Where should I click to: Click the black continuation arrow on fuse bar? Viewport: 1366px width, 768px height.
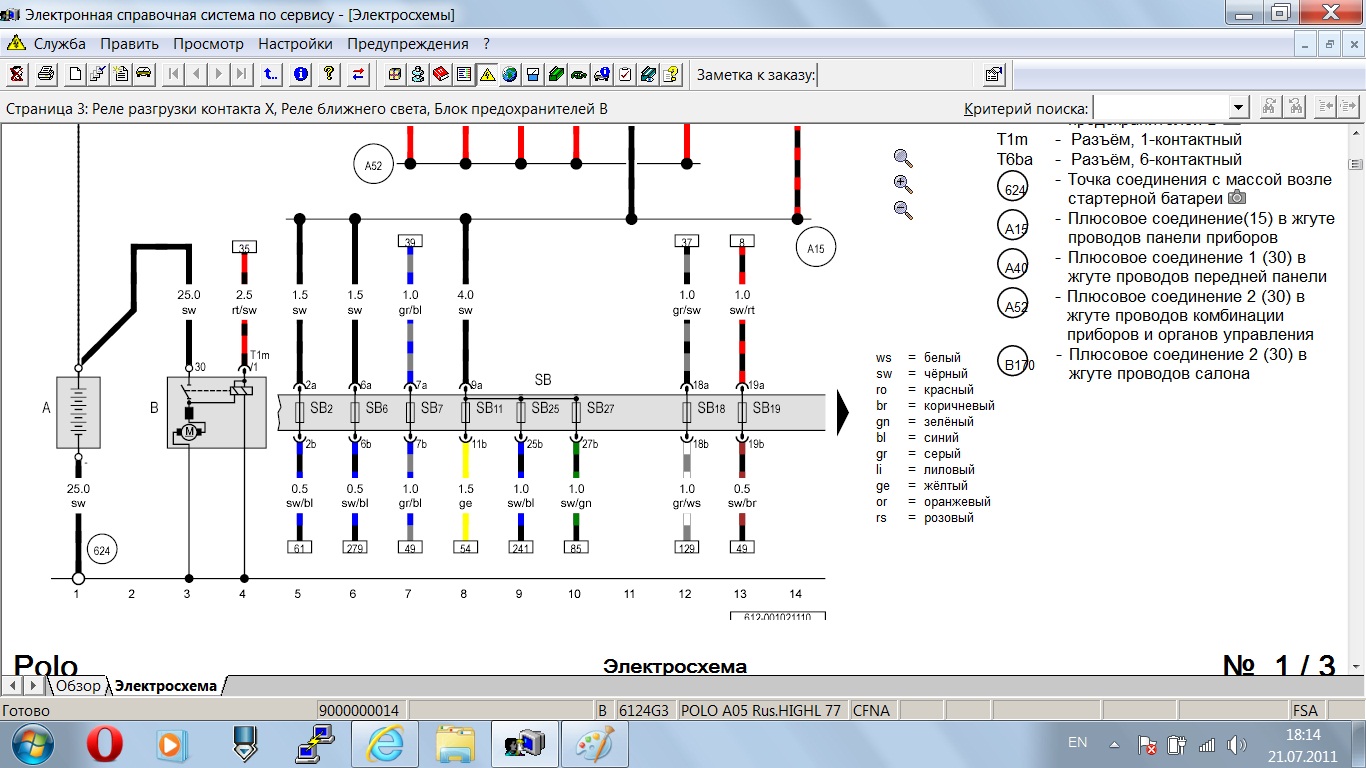pyautogui.click(x=842, y=410)
